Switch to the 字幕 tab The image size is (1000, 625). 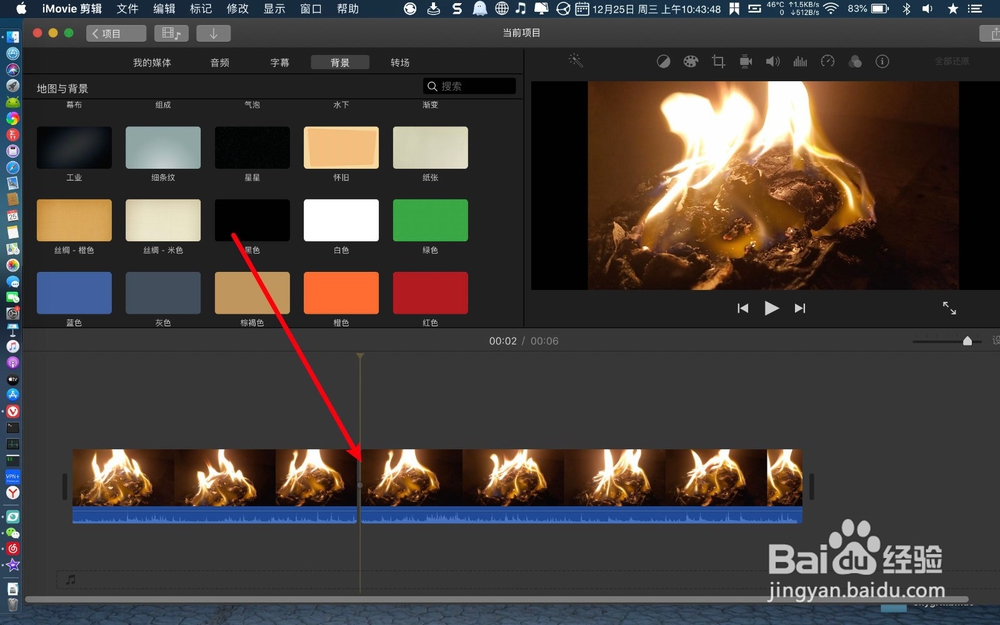click(280, 62)
